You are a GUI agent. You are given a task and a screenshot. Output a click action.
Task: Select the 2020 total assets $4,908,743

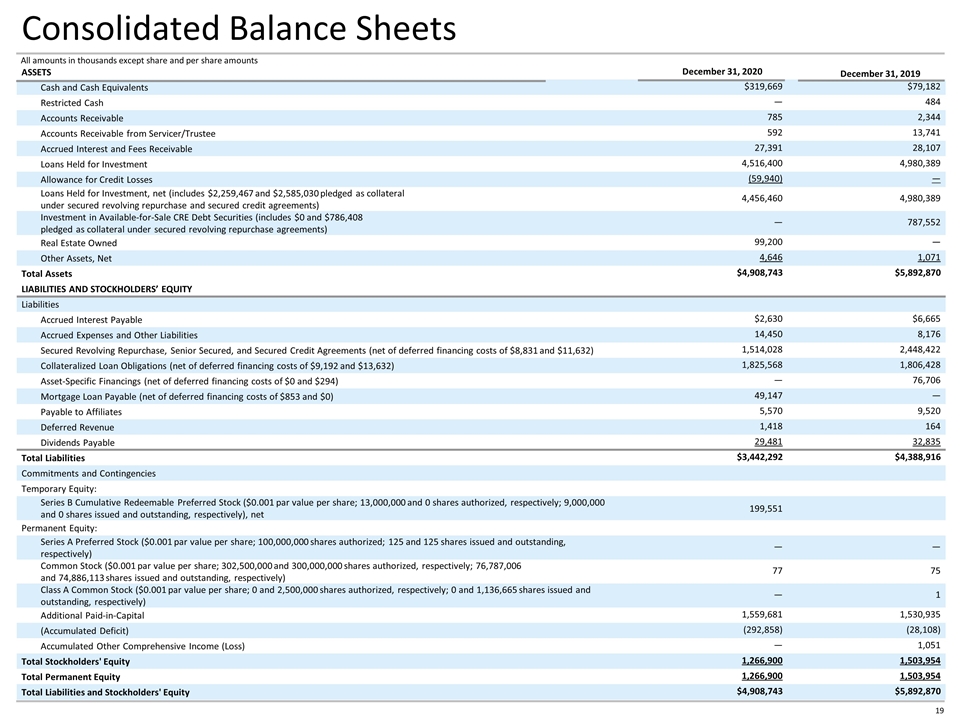760,273
